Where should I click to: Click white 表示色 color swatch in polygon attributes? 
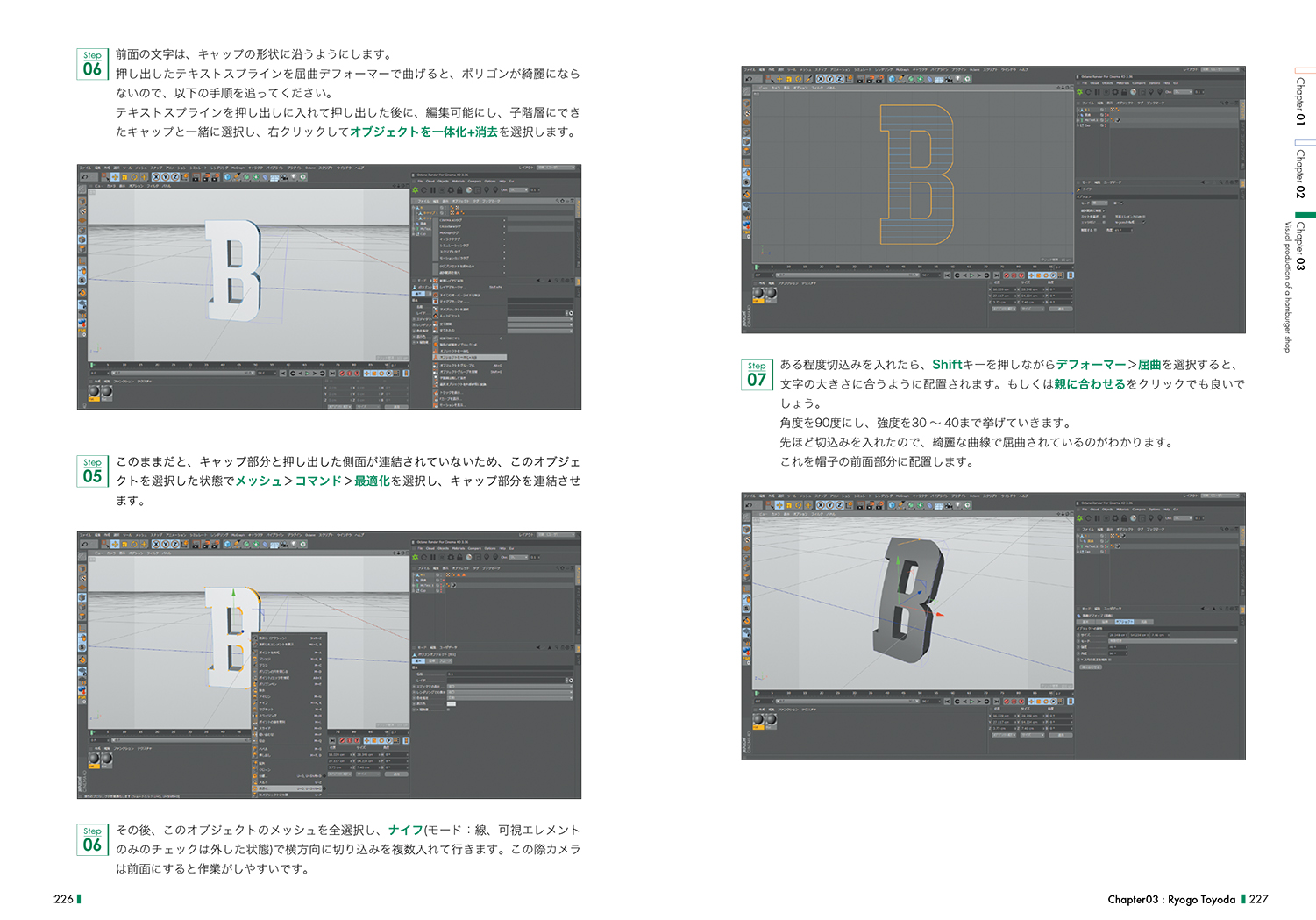click(452, 703)
